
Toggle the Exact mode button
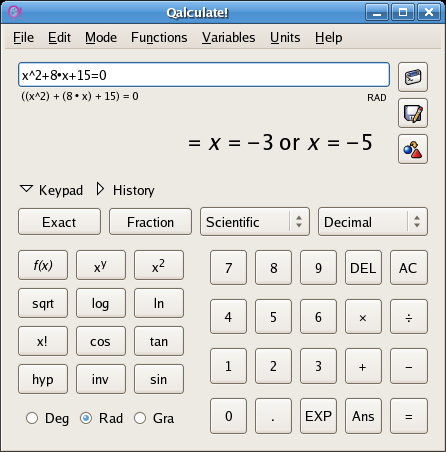(59, 222)
